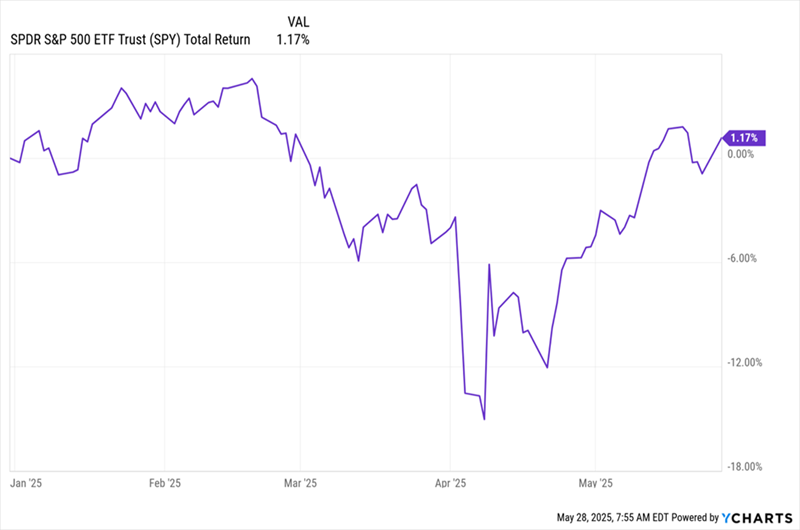Viewport: 800px width, 530px height.
Task: Click the purple 1.17% value flag
Action: pyautogui.click(x=744, y=137)
